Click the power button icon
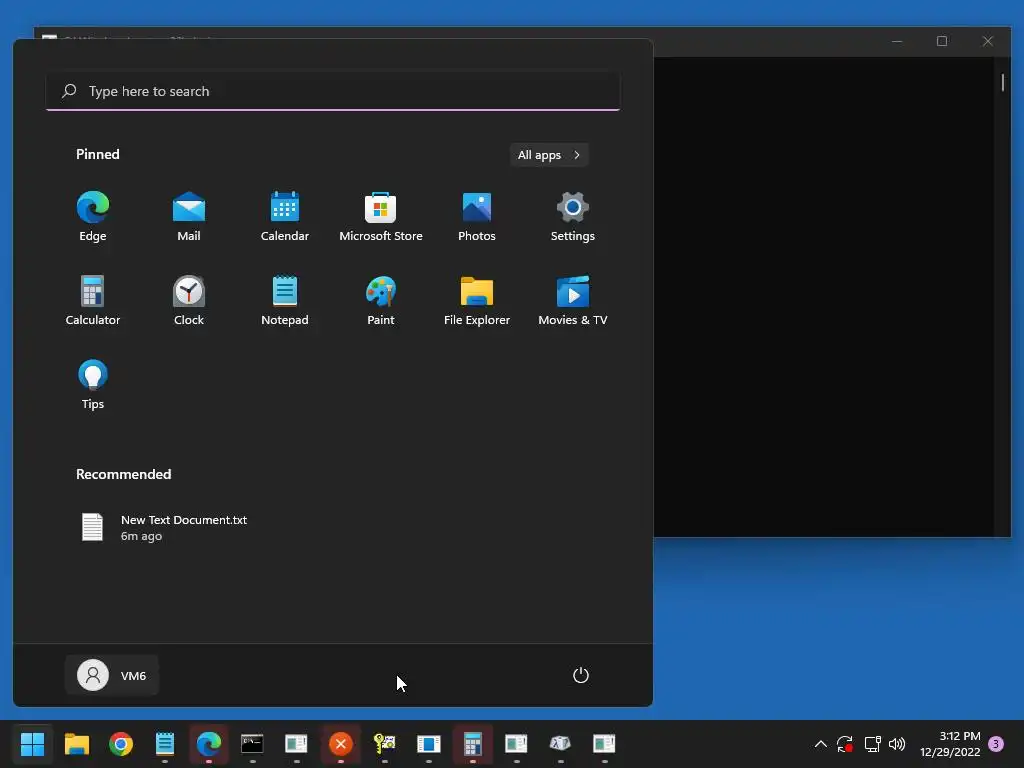The height and width of the screenshot is (768, 1024). pyautogui.click(x=581, y=675)
